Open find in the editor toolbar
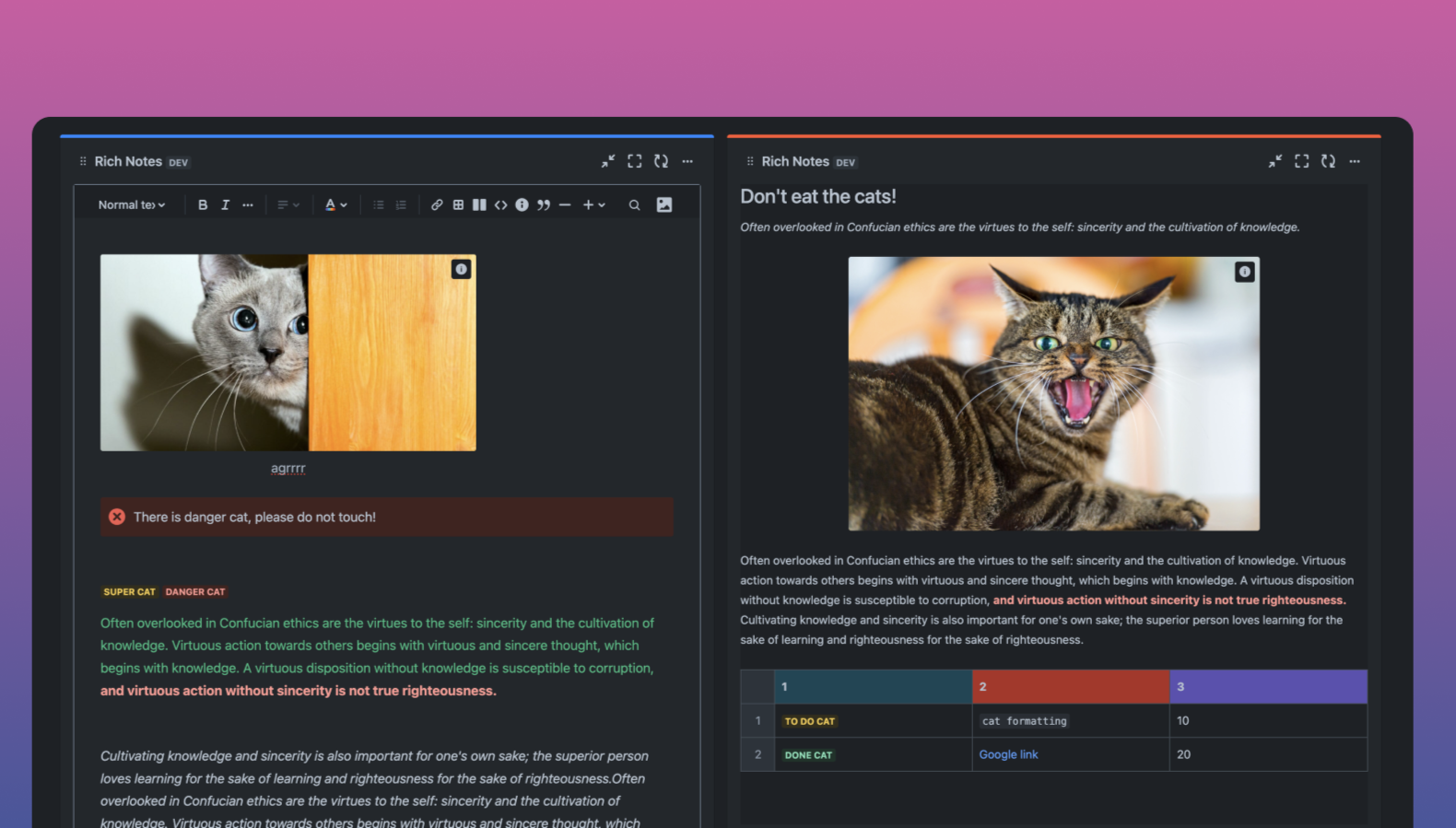 [x=634, y=204]
